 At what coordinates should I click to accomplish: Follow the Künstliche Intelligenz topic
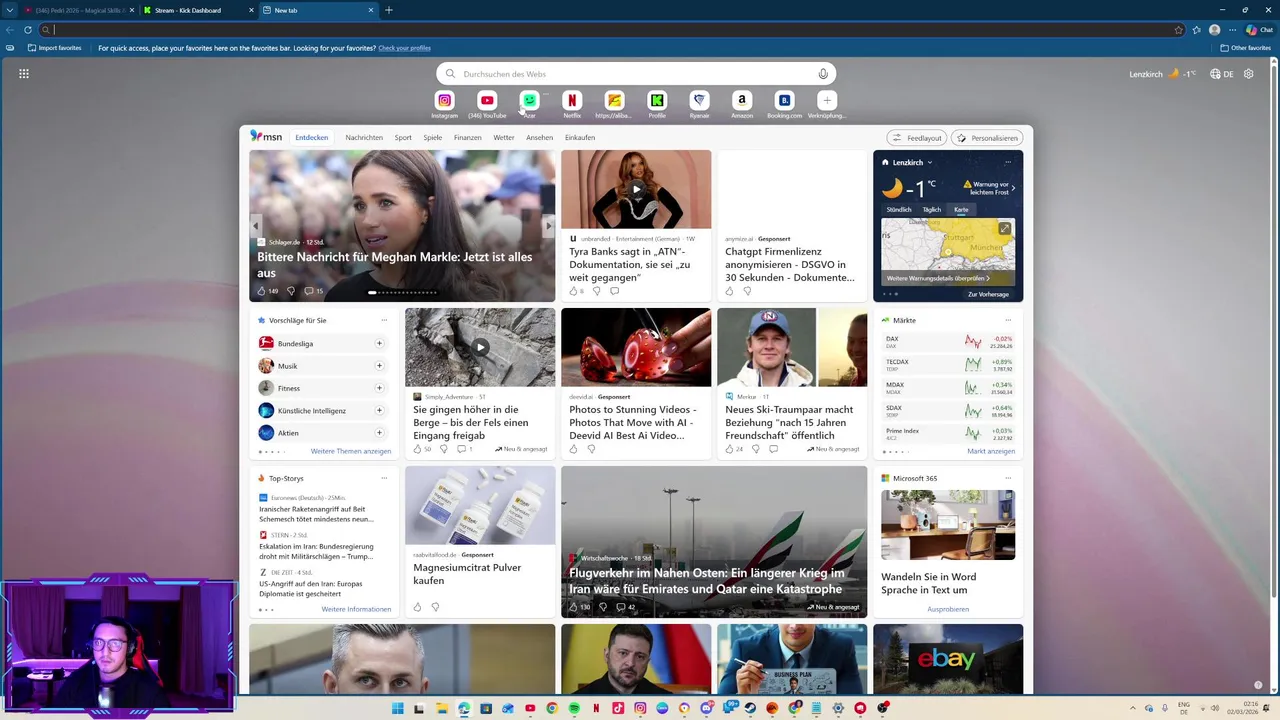[379, 410]
